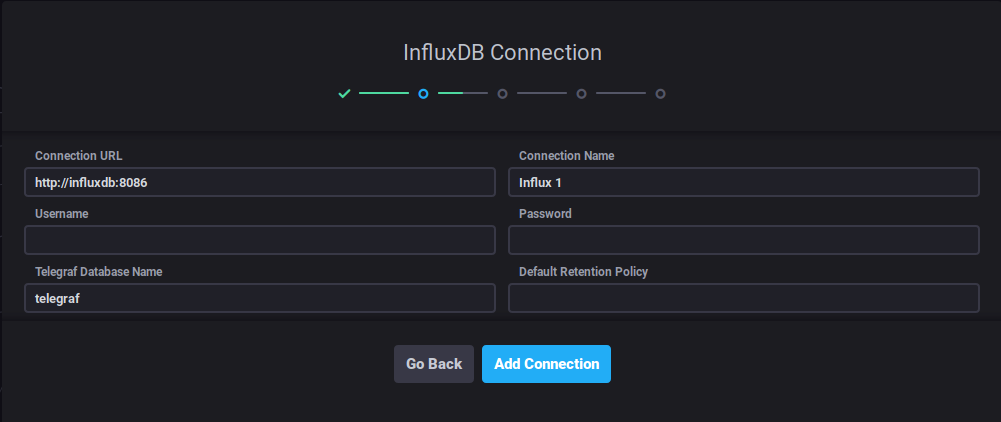
Task: Jump to the last wizard step circle
Action: 661,94
